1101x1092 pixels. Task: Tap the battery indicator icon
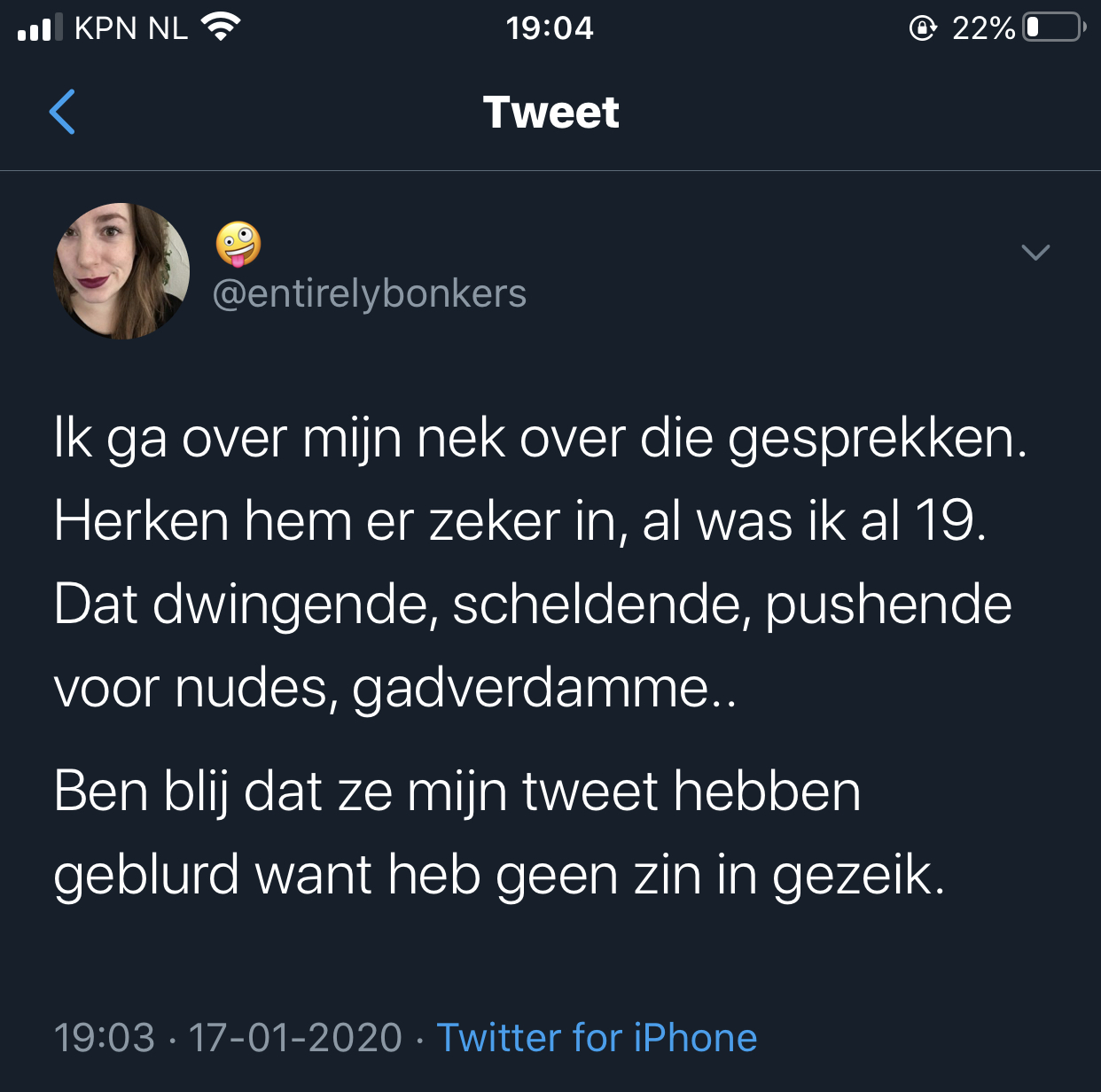1054,27
